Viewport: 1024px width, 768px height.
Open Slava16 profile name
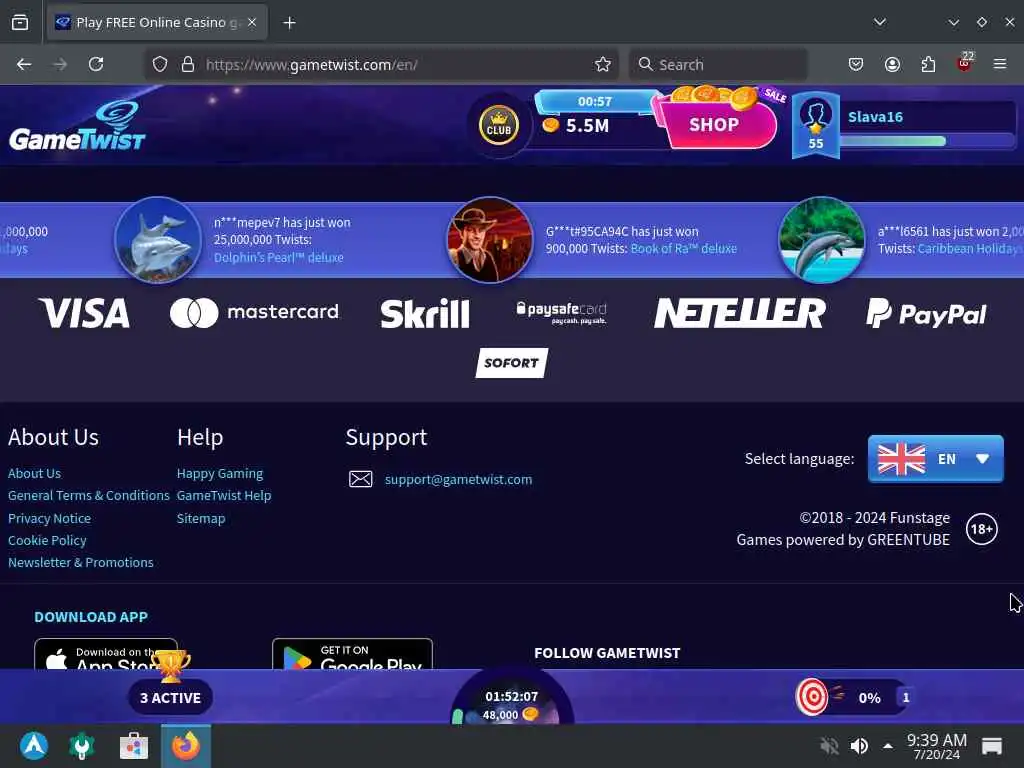(875, 117)
